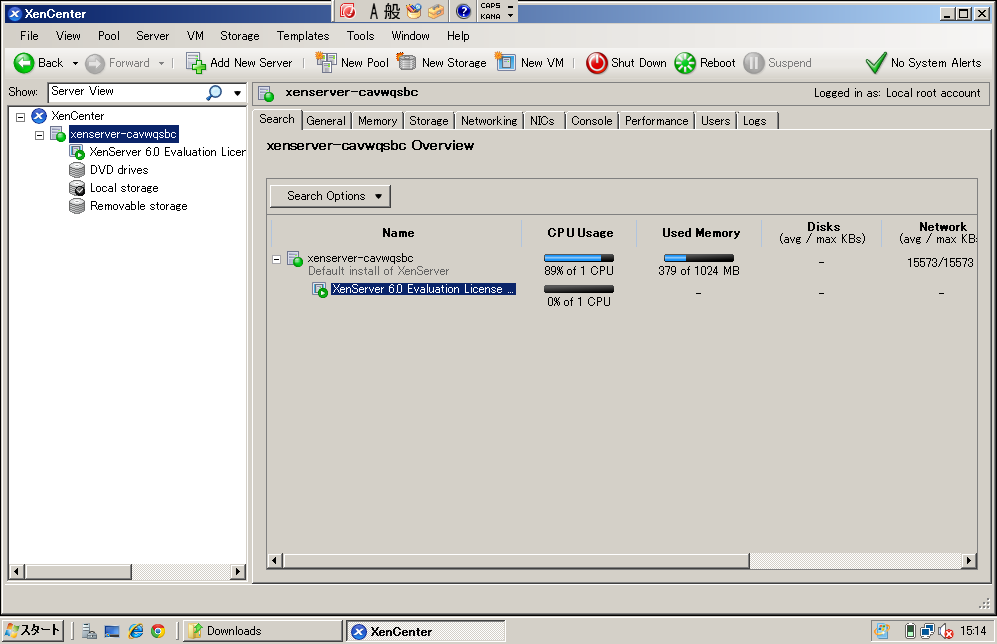Click the red Shut Down icon
The image size is (997, 644).
tap(596, 63)
